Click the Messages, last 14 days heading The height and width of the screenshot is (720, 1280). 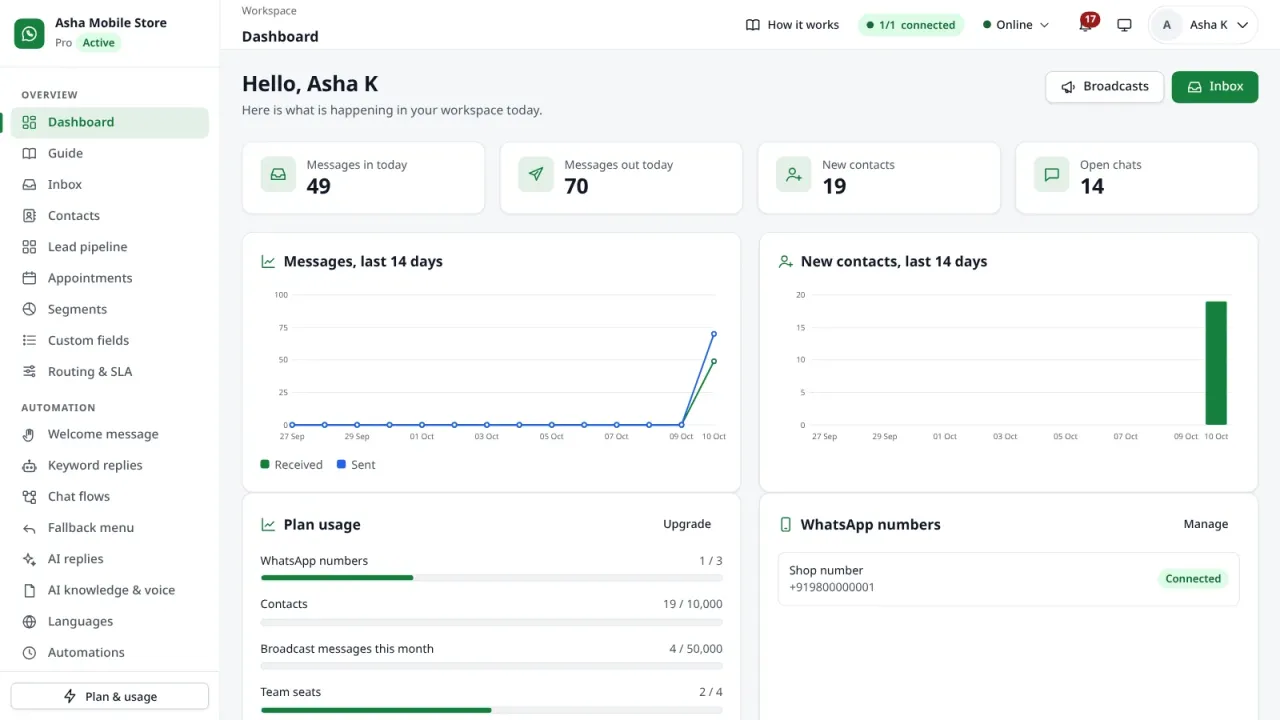363,261
